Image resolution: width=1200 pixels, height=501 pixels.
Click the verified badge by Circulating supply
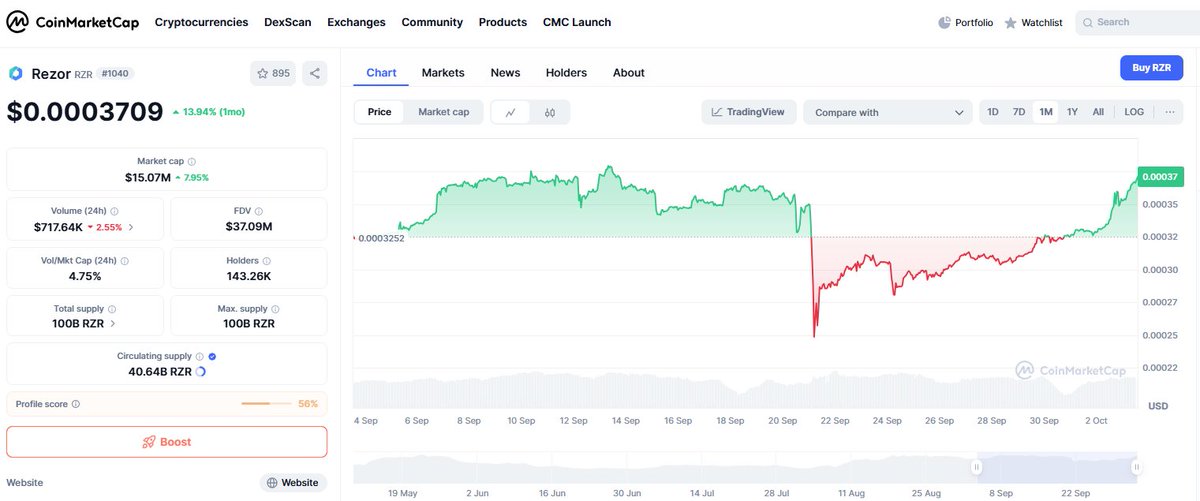(x=212, y=355)
